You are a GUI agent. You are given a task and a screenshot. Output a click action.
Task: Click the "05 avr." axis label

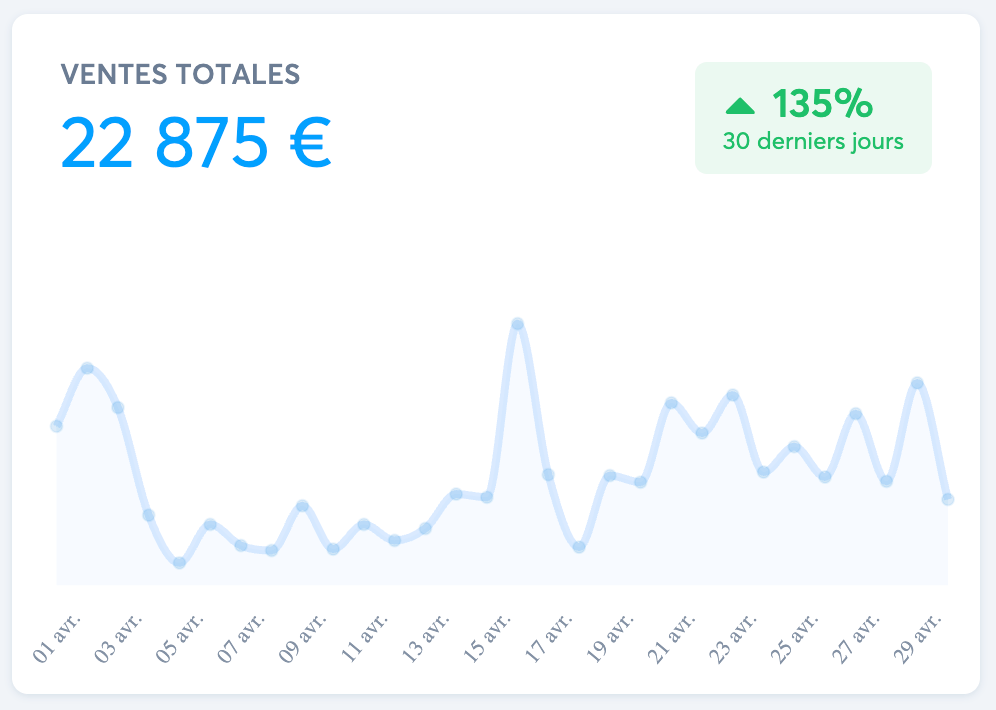(x=180, y=639)
